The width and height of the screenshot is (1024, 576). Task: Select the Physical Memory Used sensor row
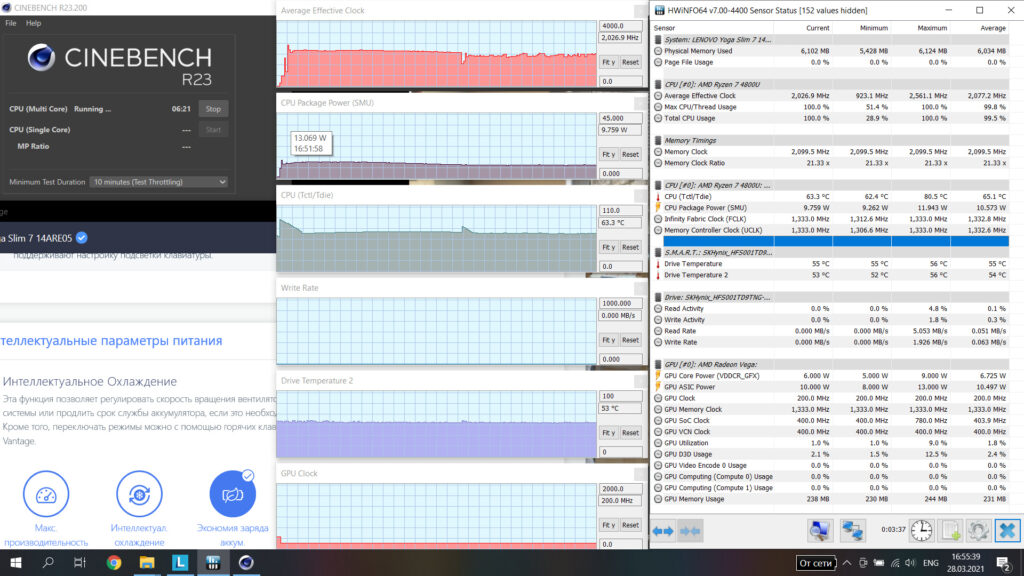(x=831, y=51)
